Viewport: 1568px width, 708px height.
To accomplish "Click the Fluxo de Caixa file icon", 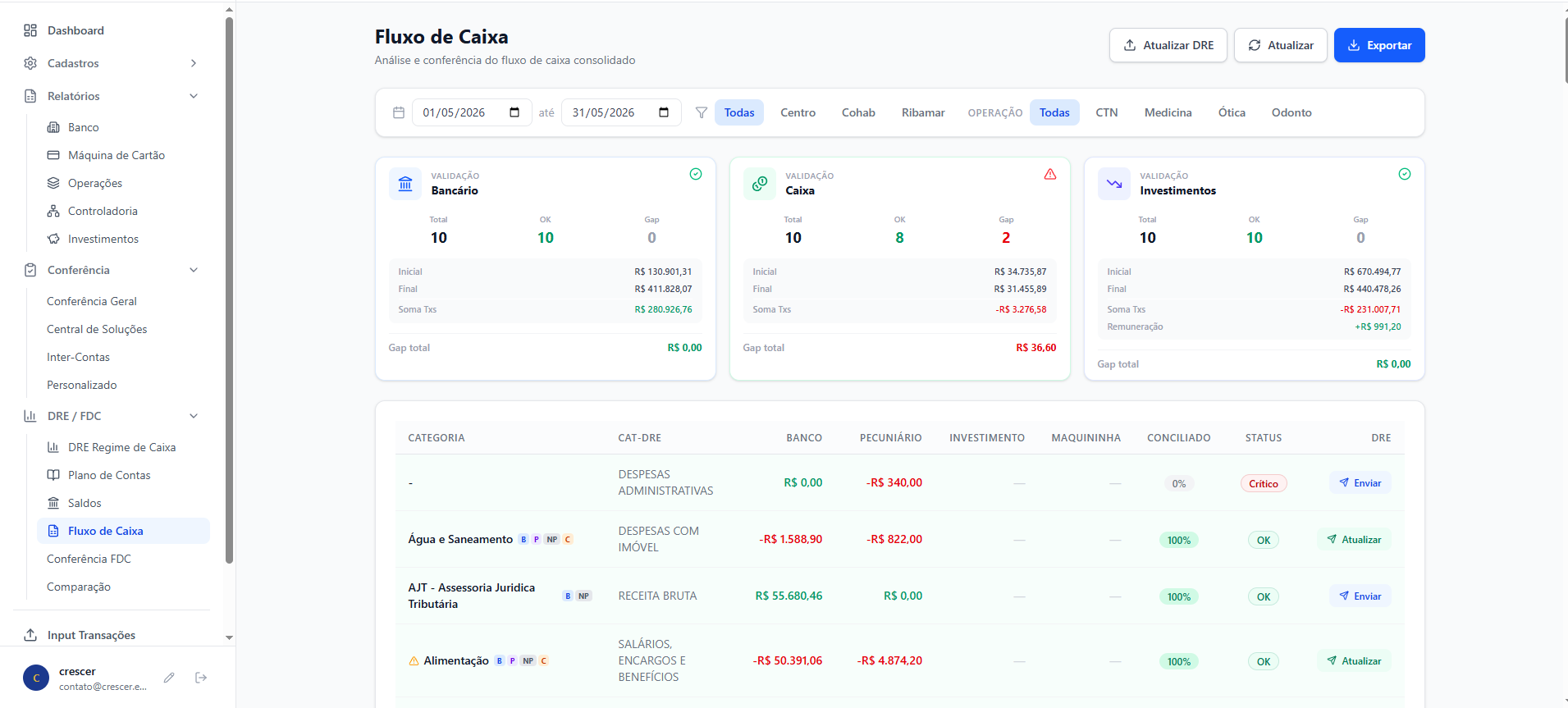I will pyautogui.click(x=53, y=531).
